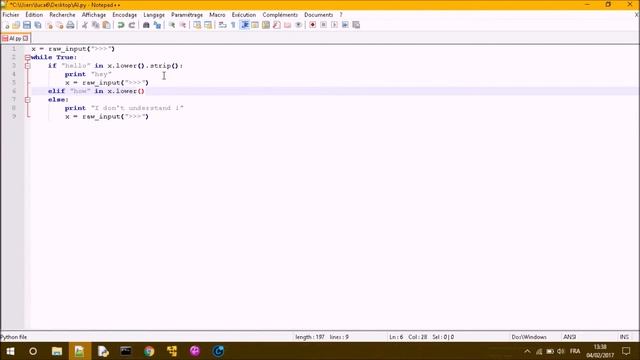Image resolution: width=640 pixels, height=360 pixels.
Task: Open the Encodage menu
Action: coord(124,15)
